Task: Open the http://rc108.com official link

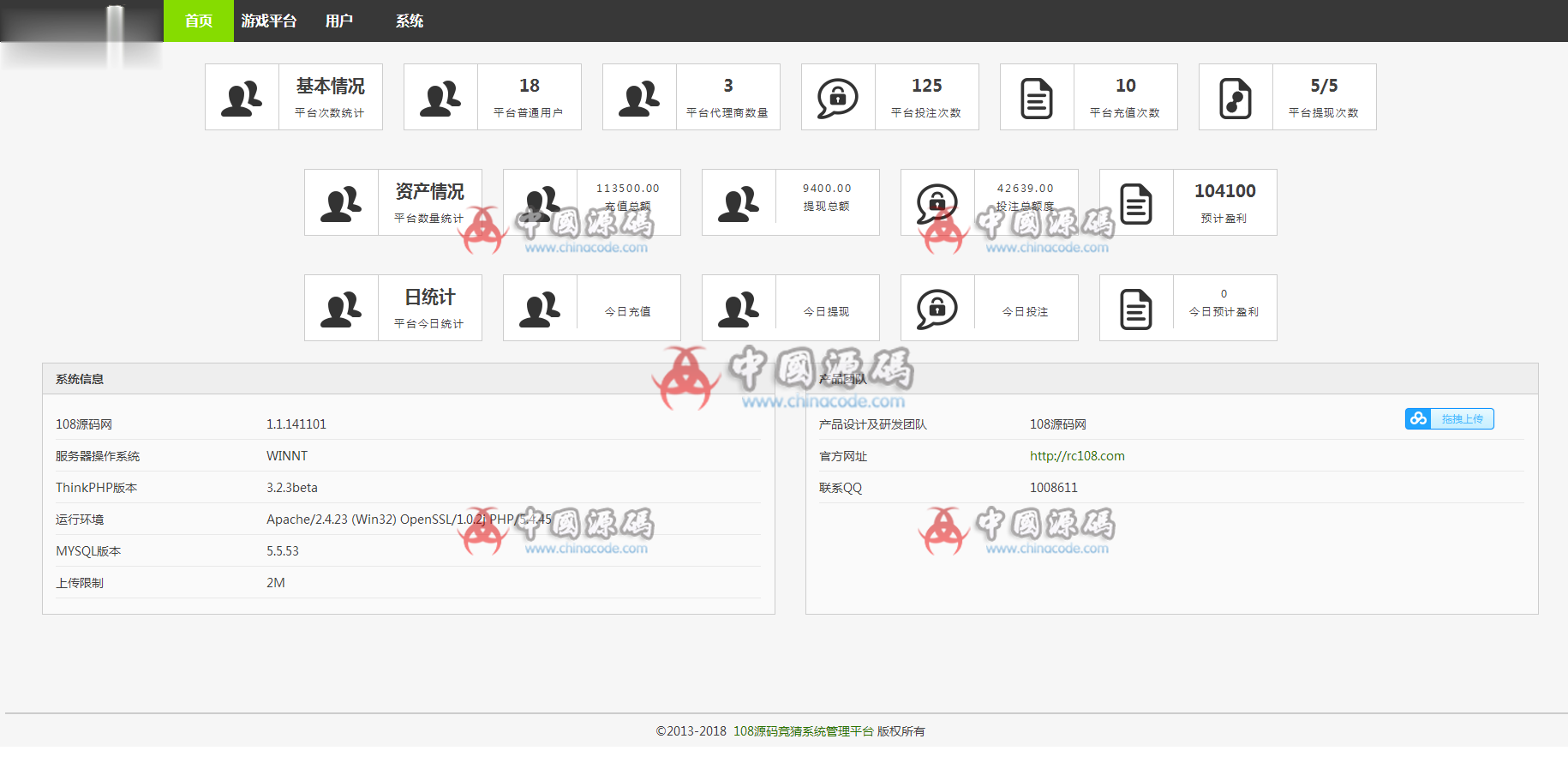Action: 1077,456
